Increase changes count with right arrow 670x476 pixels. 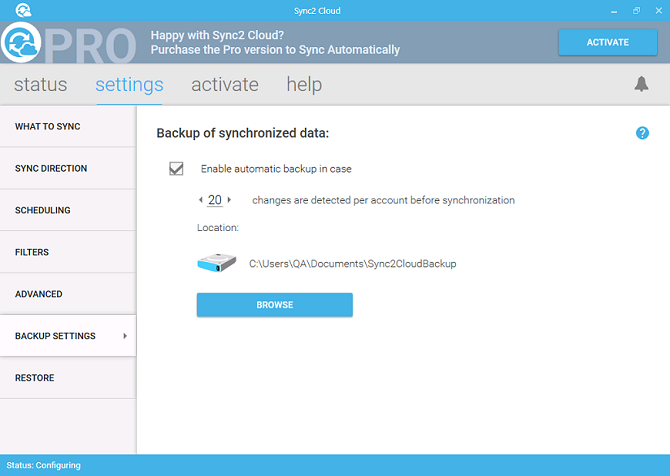229,200
